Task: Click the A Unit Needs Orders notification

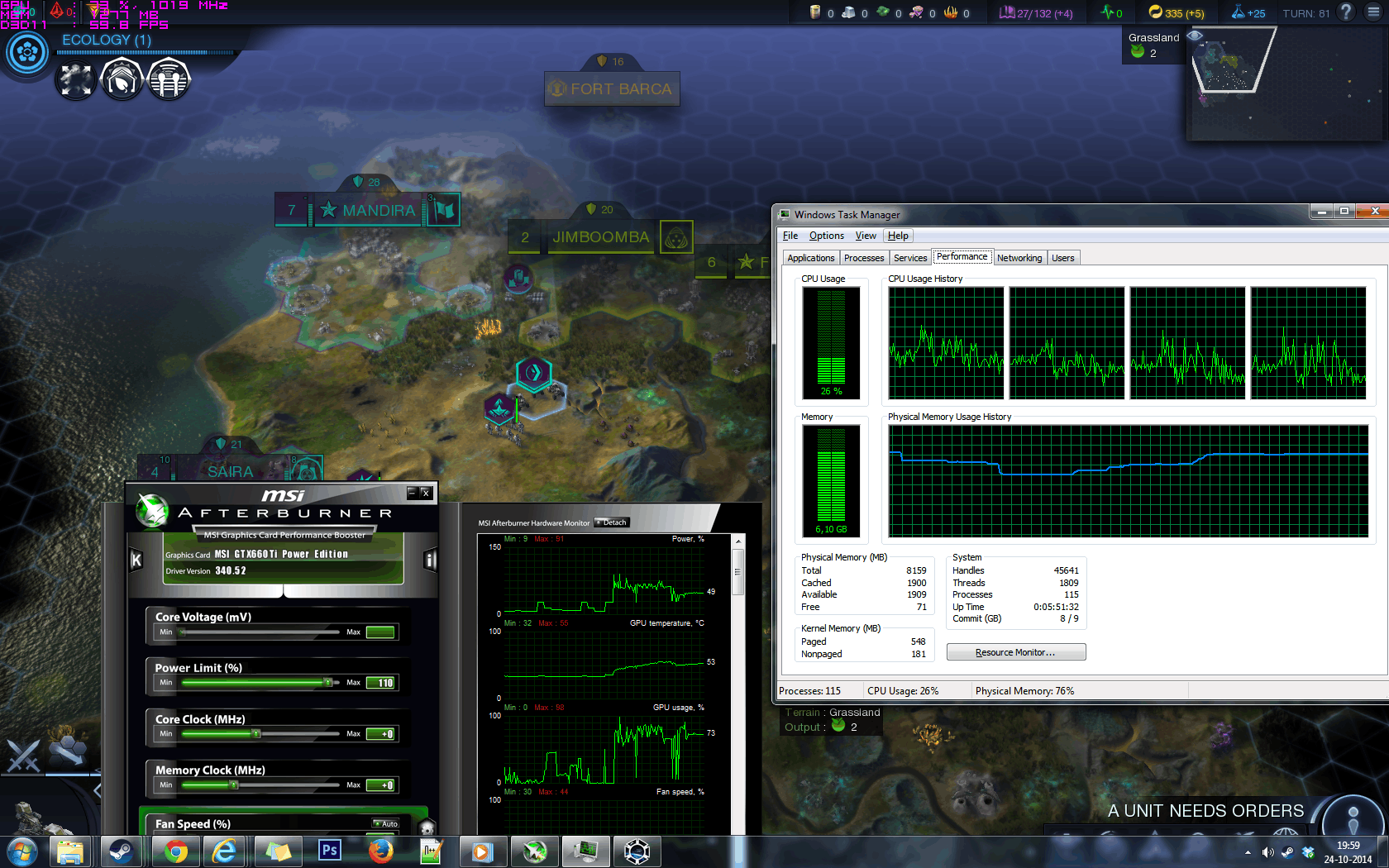Action: [1205, 811]
